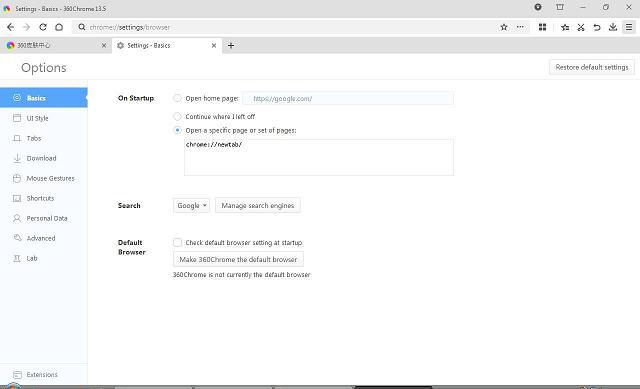Select Open a specific page or set of pages
Viewport: 640px width, 389px height.
point(177,130)
